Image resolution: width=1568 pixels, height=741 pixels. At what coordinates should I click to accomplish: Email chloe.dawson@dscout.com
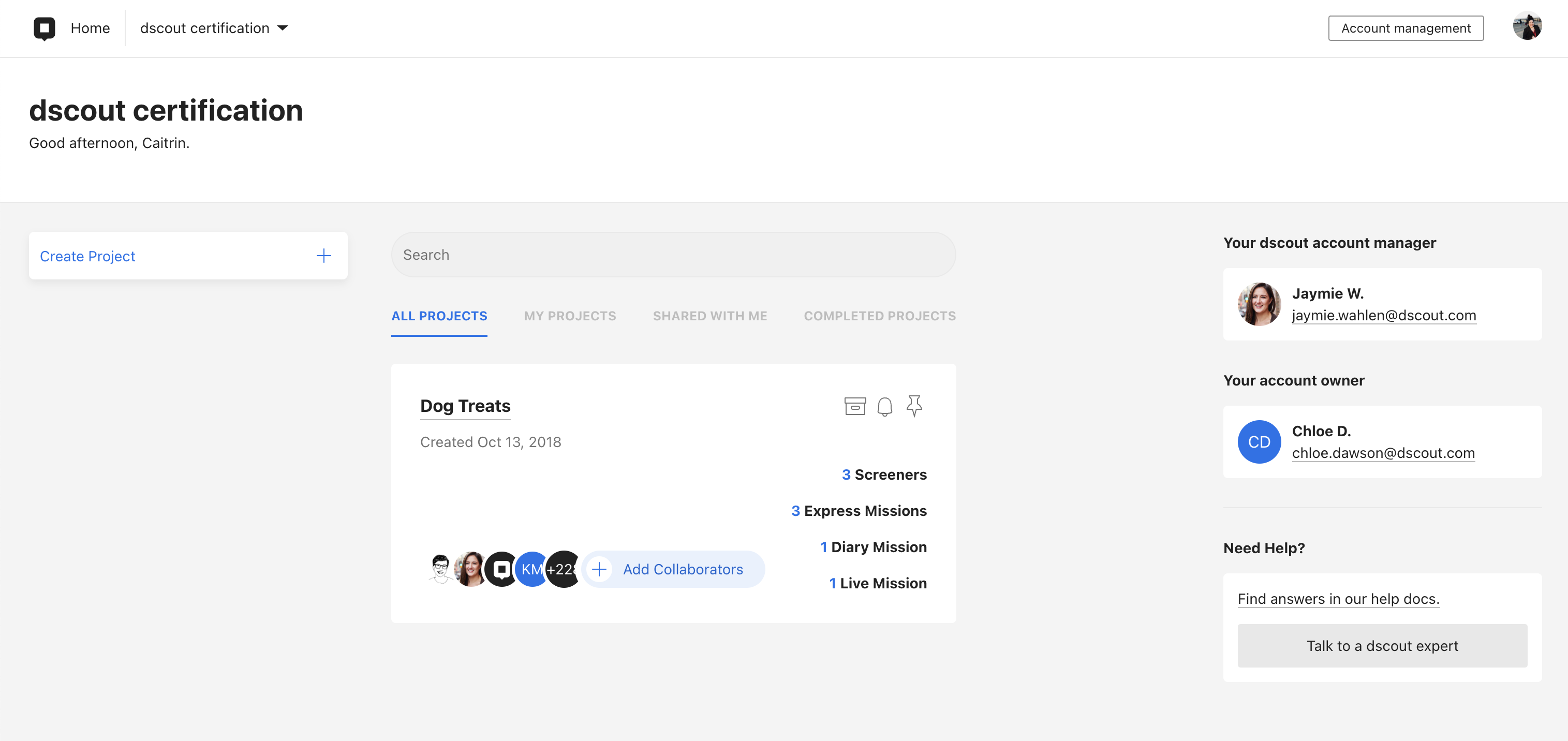pyautogui.click(x=1383, y=453)
